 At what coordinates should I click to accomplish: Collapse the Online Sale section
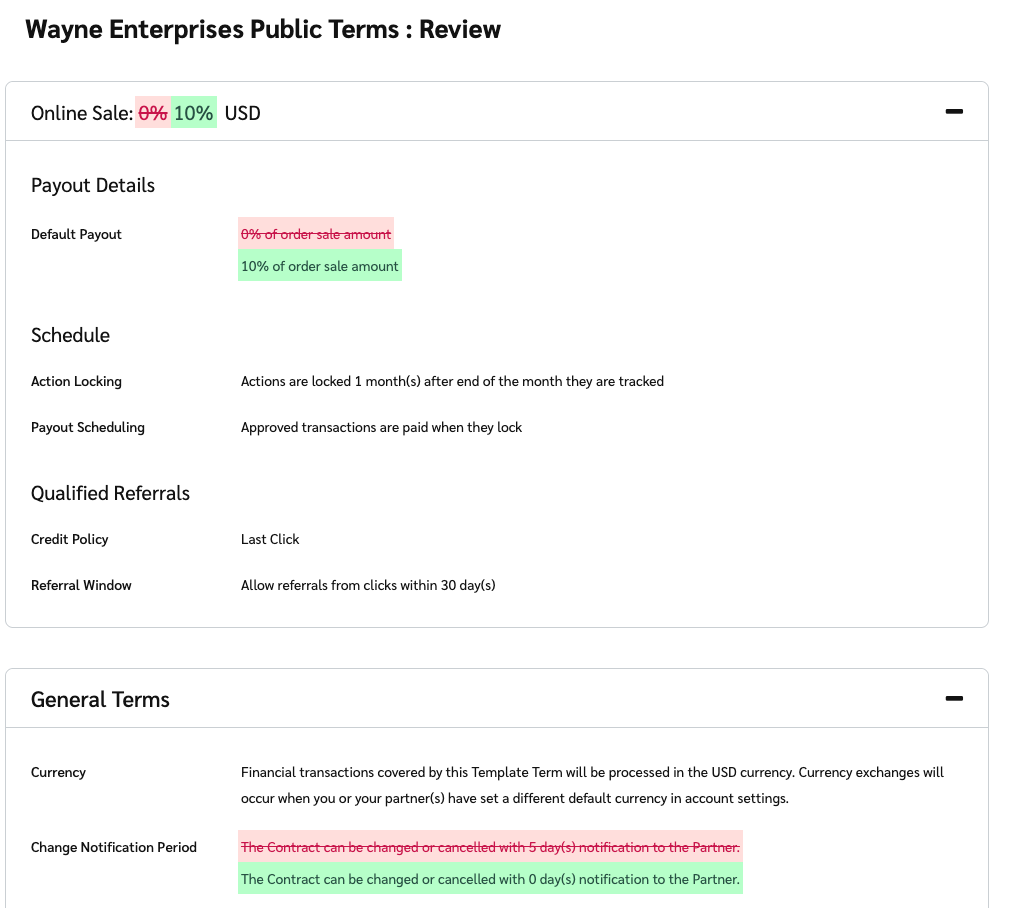tap(953, 112)
